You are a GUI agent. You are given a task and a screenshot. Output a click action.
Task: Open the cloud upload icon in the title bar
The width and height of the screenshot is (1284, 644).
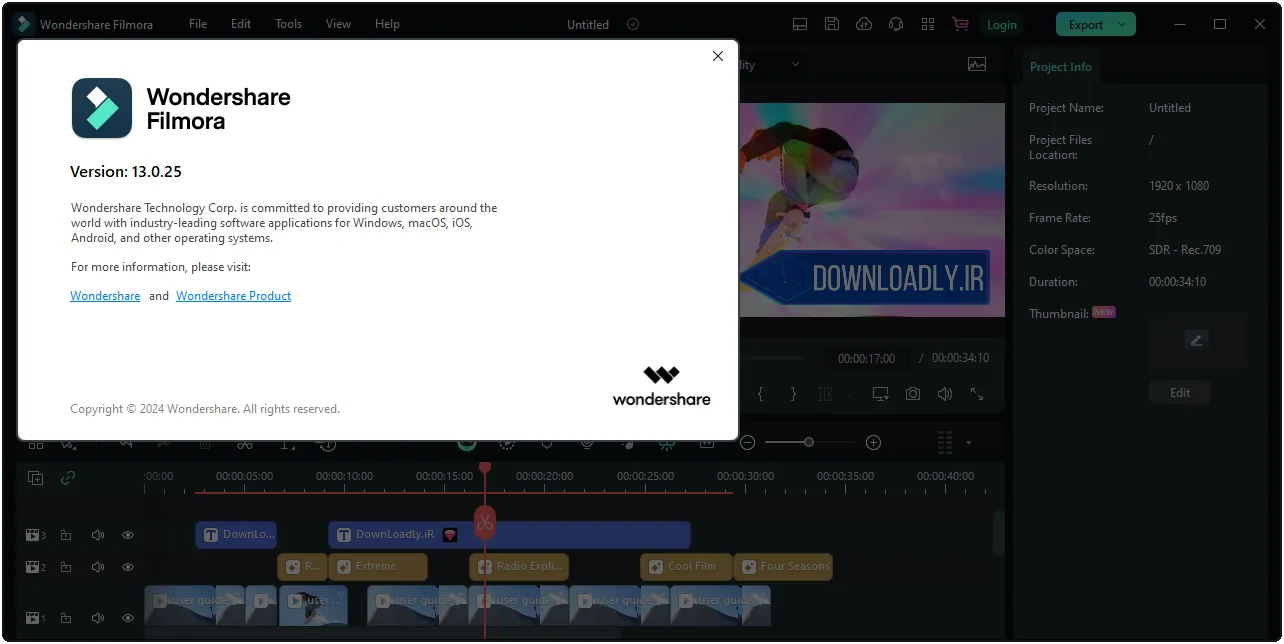(x=864, y=24)
